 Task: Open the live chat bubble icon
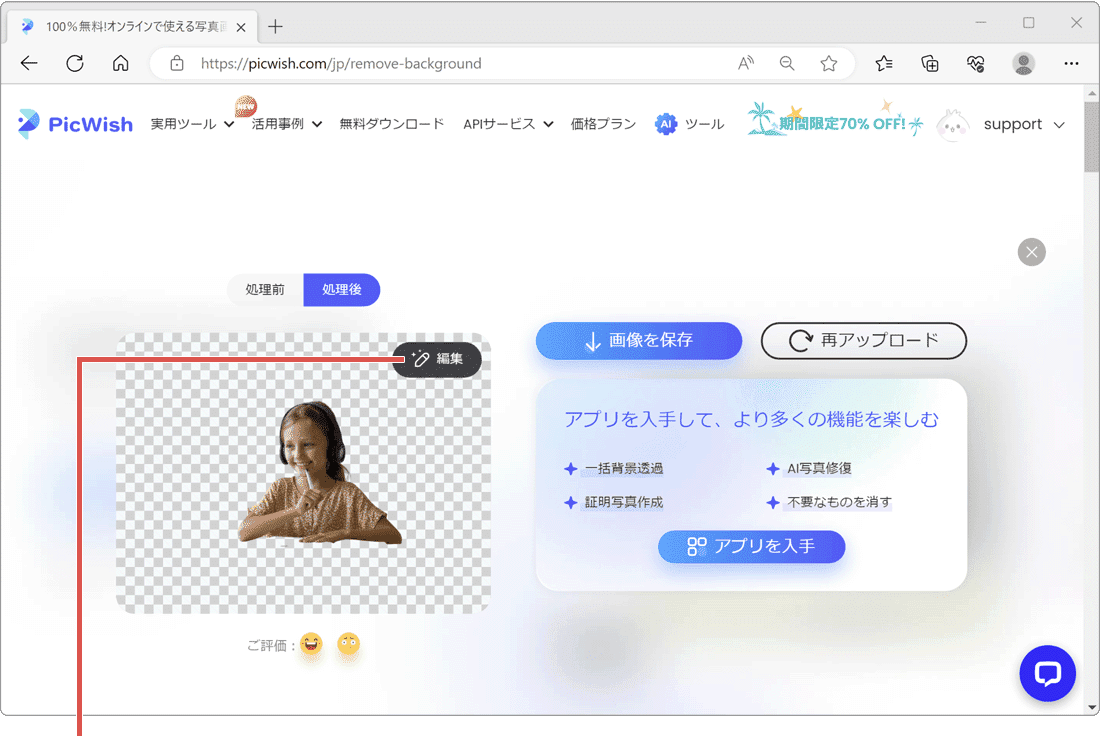[x=1047, y=673]
